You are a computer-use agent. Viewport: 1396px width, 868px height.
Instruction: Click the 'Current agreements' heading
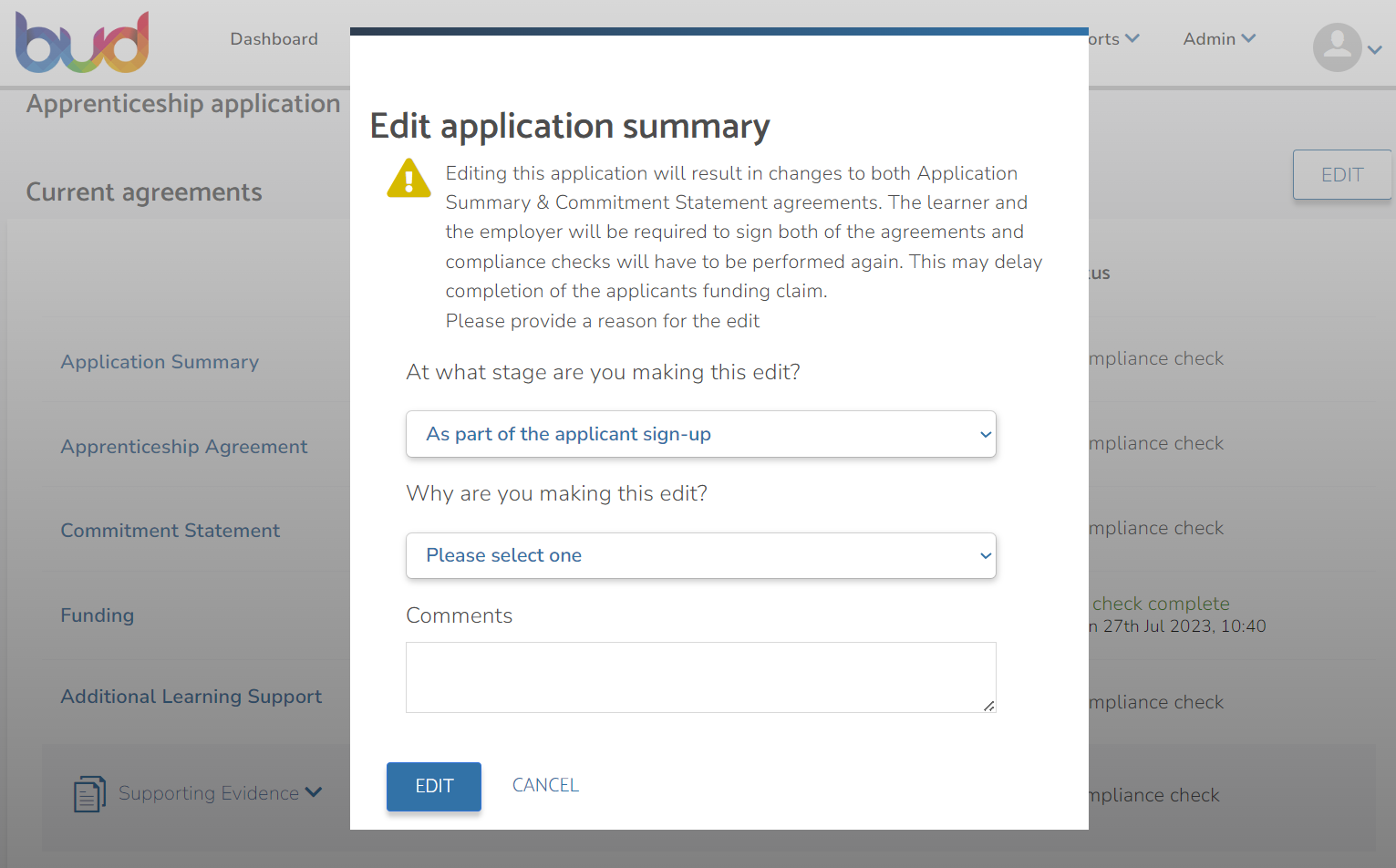pyautogui.click(x=144, y=192)
